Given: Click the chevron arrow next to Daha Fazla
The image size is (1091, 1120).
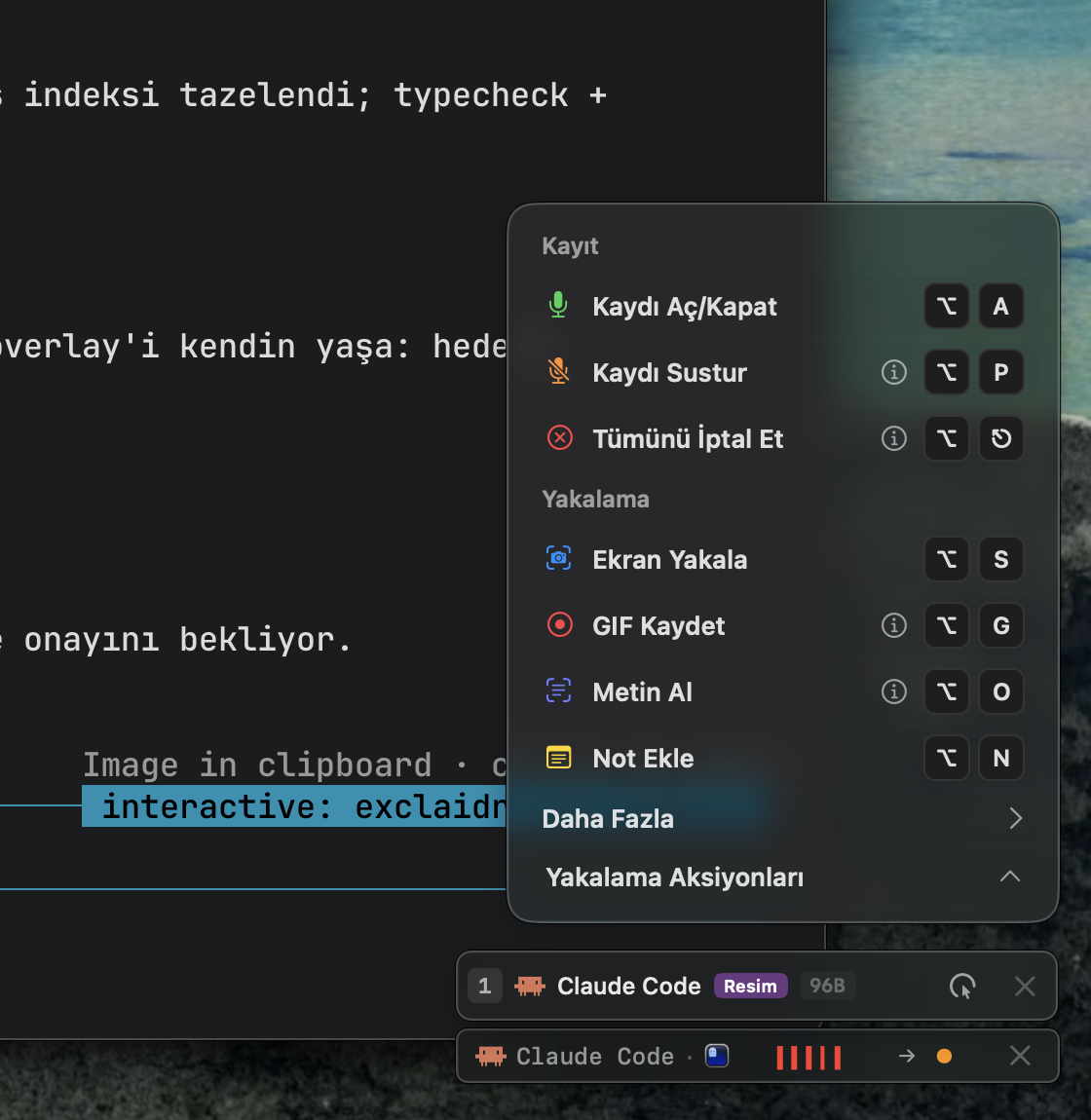Looking at the screenshot, I should [1015, 818].
